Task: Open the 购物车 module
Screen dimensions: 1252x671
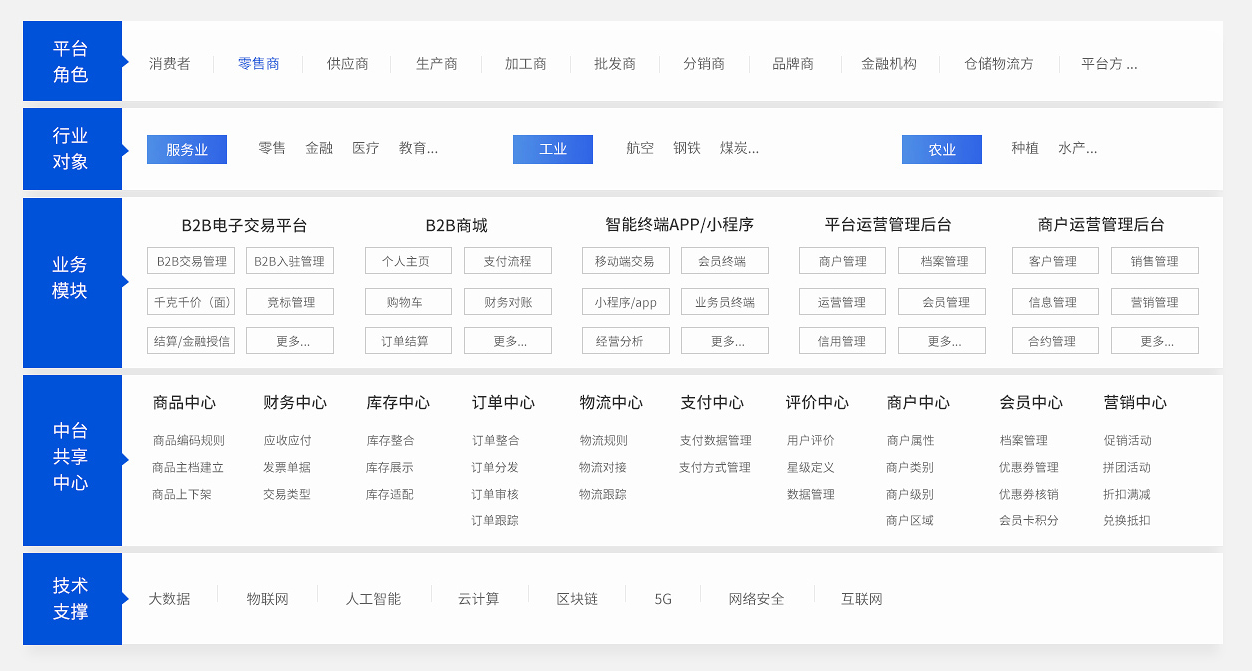Action: pos(408,302)
